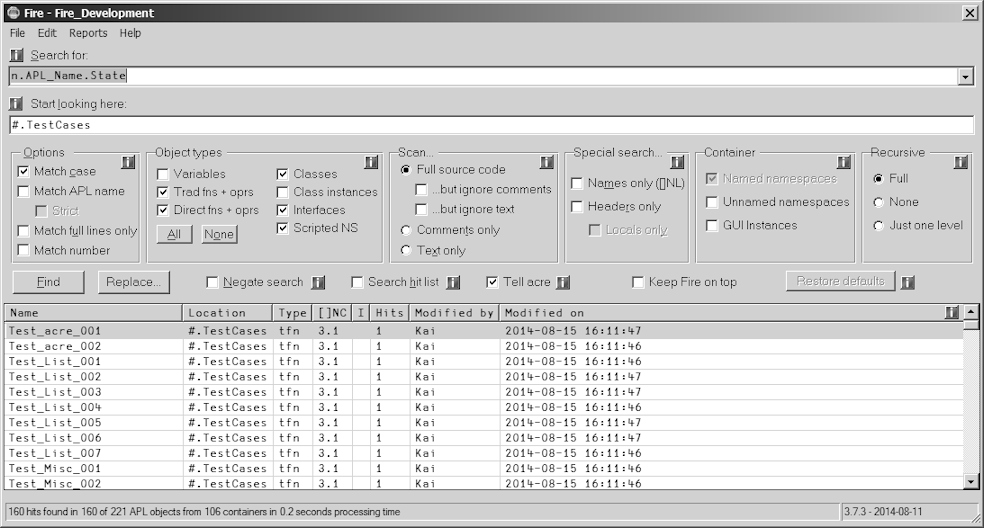Click the info icon in Recursive group
Viewport: 984px width, 528px height.
pos(960,163)
